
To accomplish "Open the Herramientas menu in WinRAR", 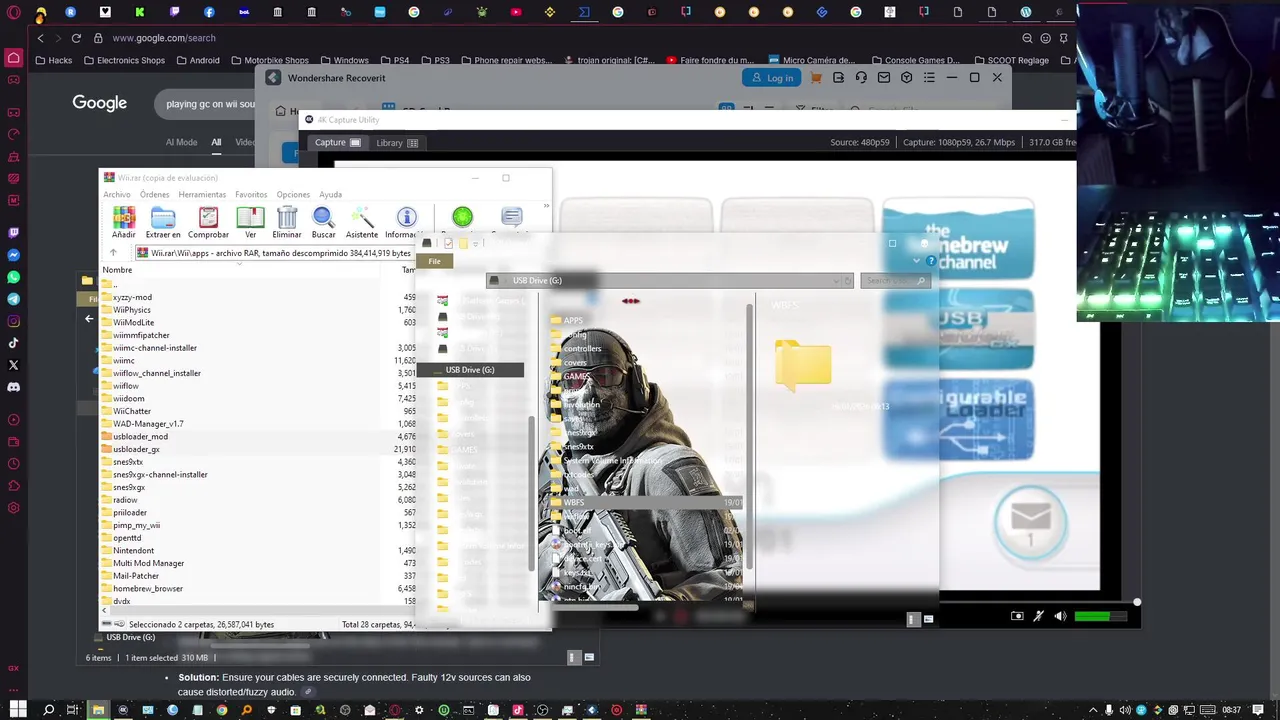I will point(202,194).
